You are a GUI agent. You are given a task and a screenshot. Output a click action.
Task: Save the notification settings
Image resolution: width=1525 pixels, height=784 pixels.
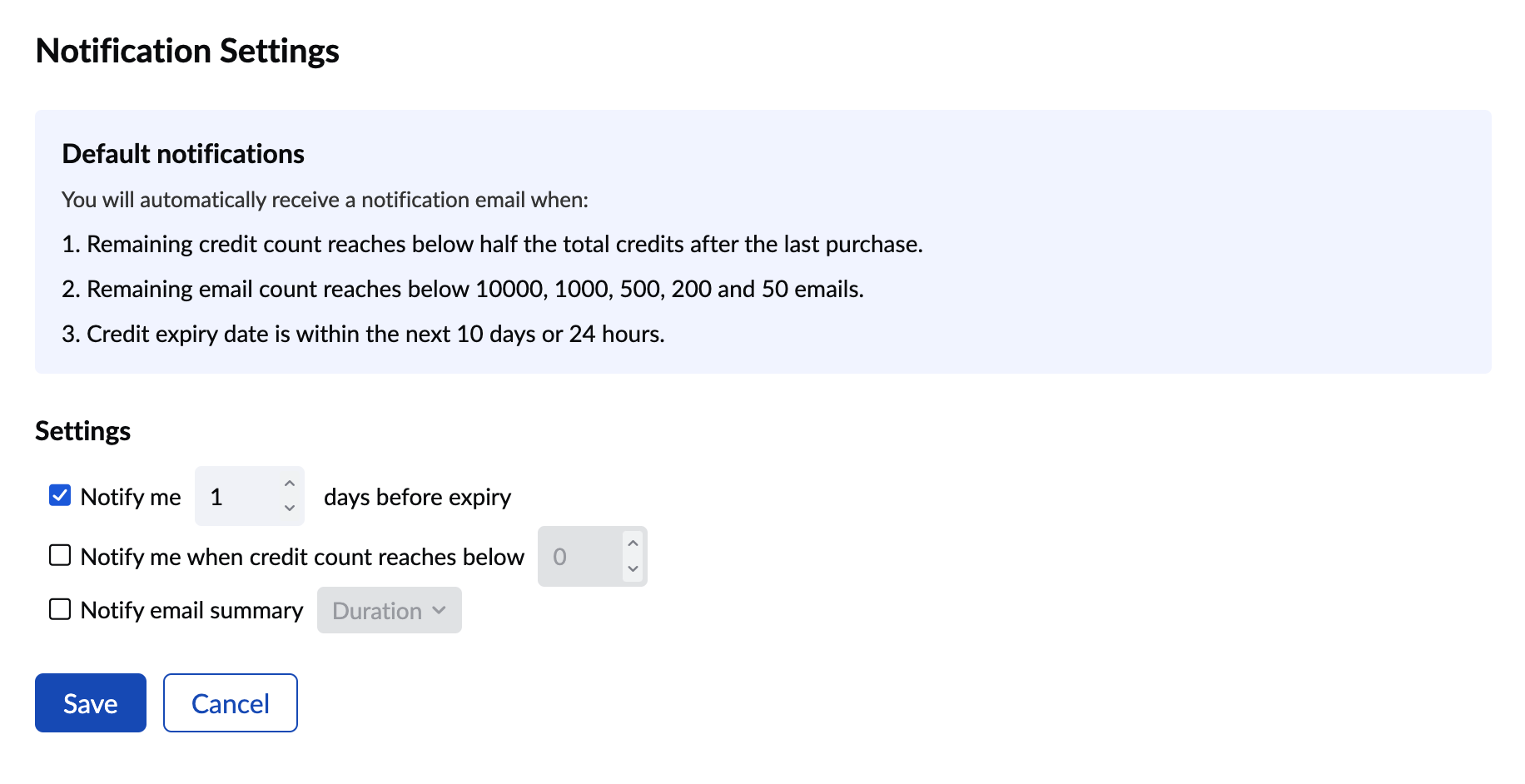tap(91, 703)
